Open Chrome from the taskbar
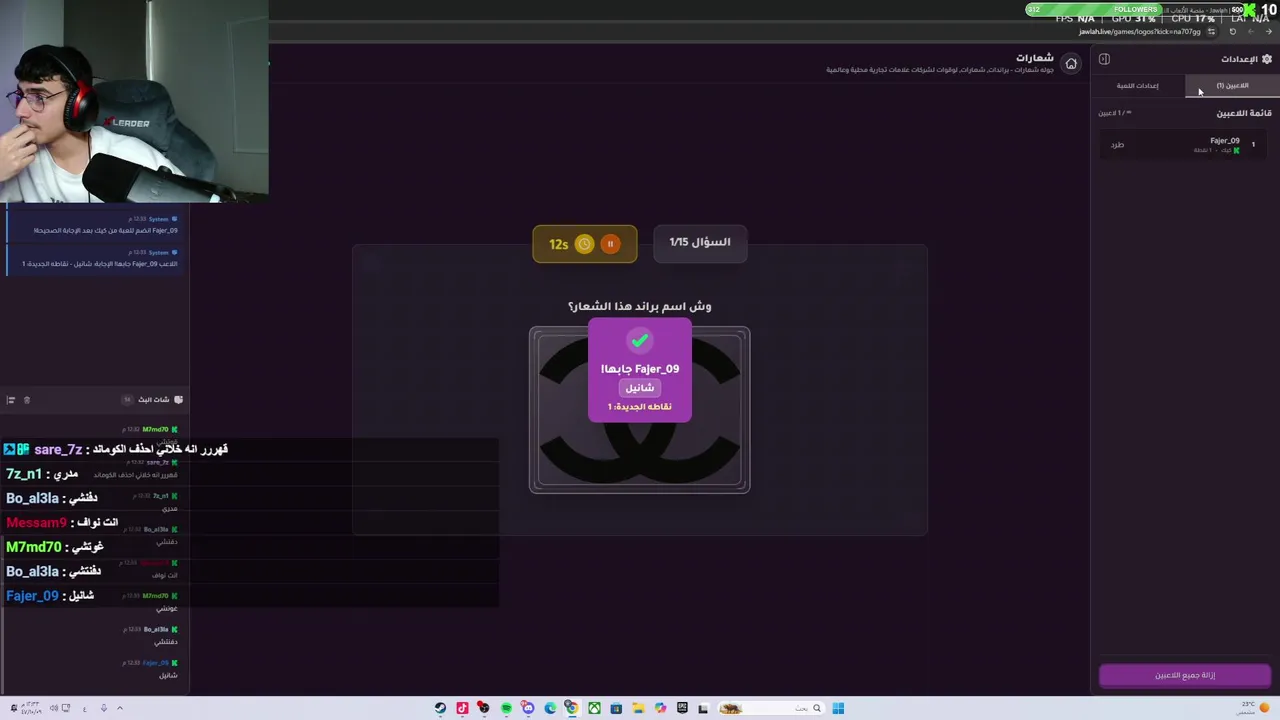 pyautogui.click(x=572, y=708)
